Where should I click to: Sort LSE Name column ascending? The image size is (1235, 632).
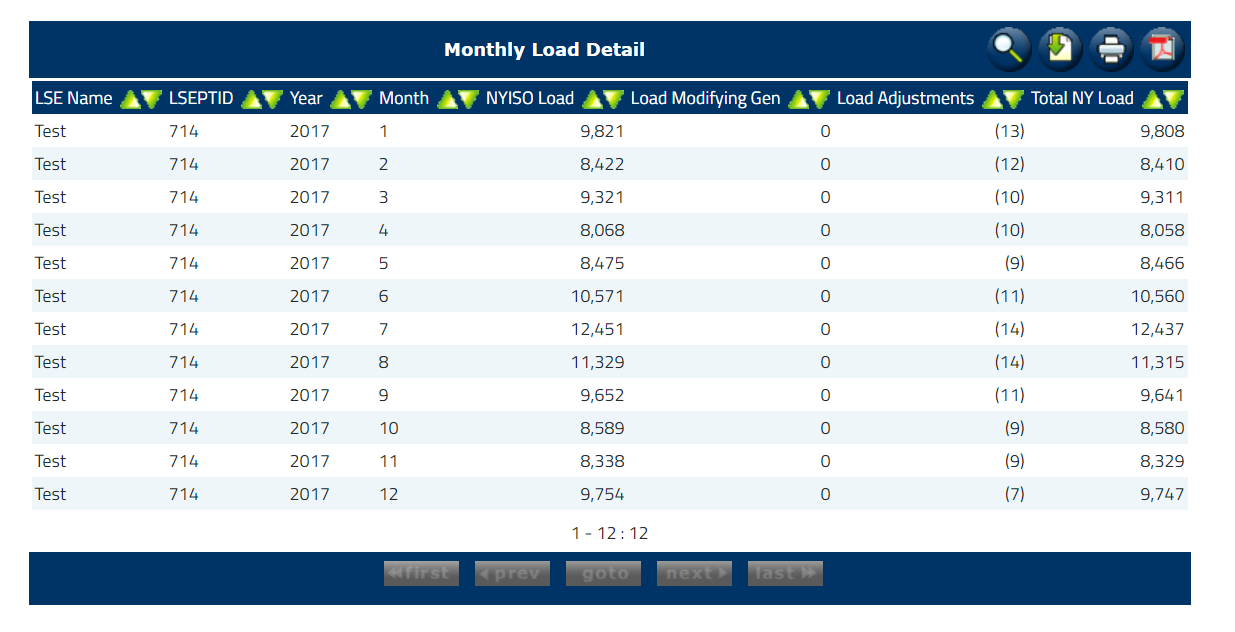pos(130,99)
